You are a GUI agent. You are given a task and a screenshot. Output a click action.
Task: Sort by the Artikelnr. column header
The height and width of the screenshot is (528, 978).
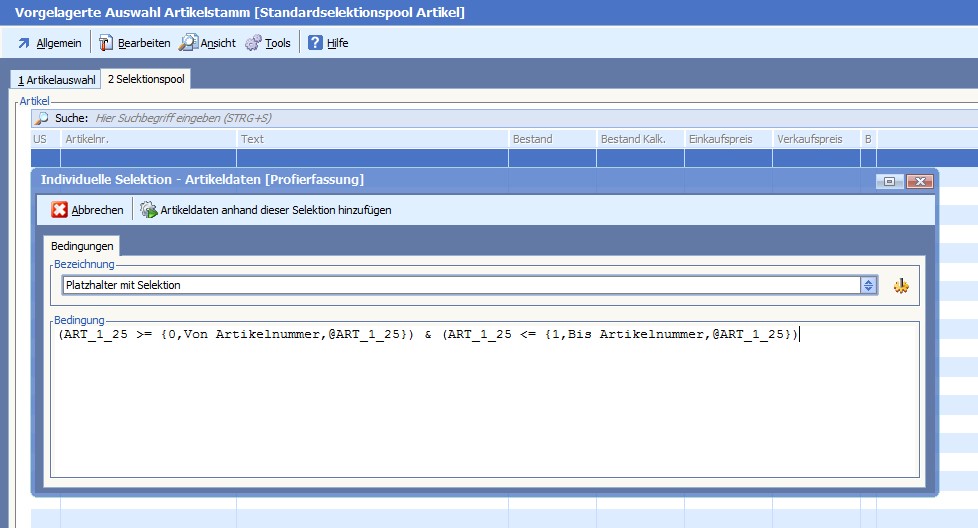coord(148,139)
